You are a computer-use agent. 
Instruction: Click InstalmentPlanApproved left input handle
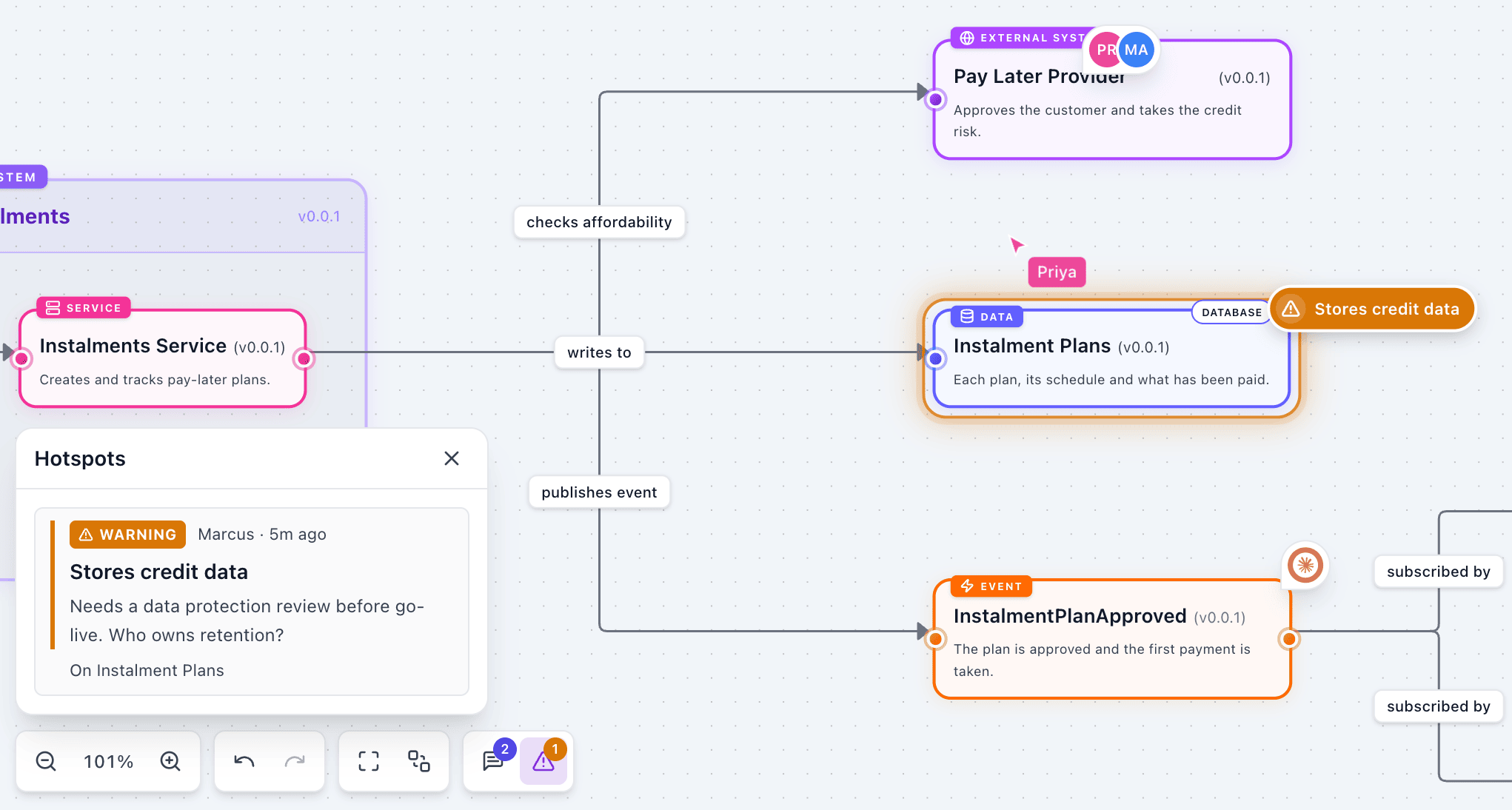(x=936, y=639)
